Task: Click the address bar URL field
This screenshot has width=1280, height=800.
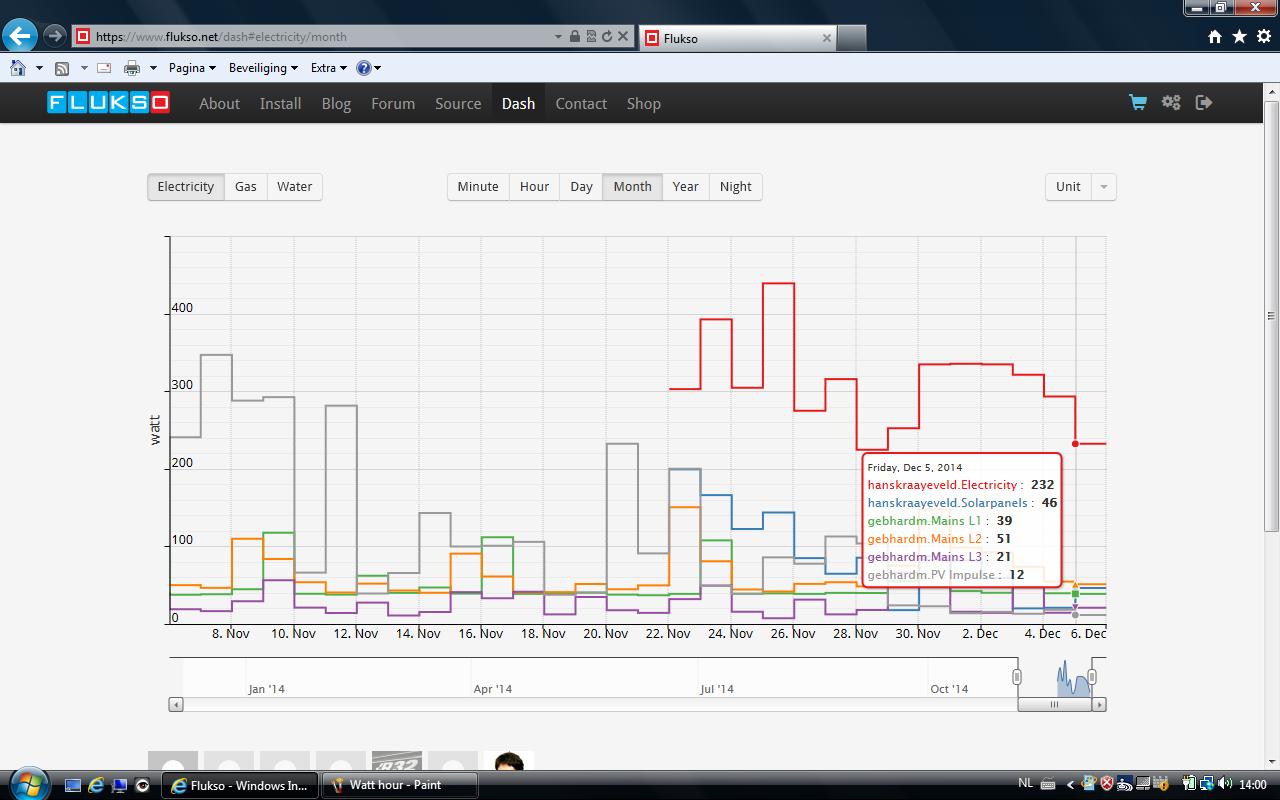Action: (x=320, y=37)
